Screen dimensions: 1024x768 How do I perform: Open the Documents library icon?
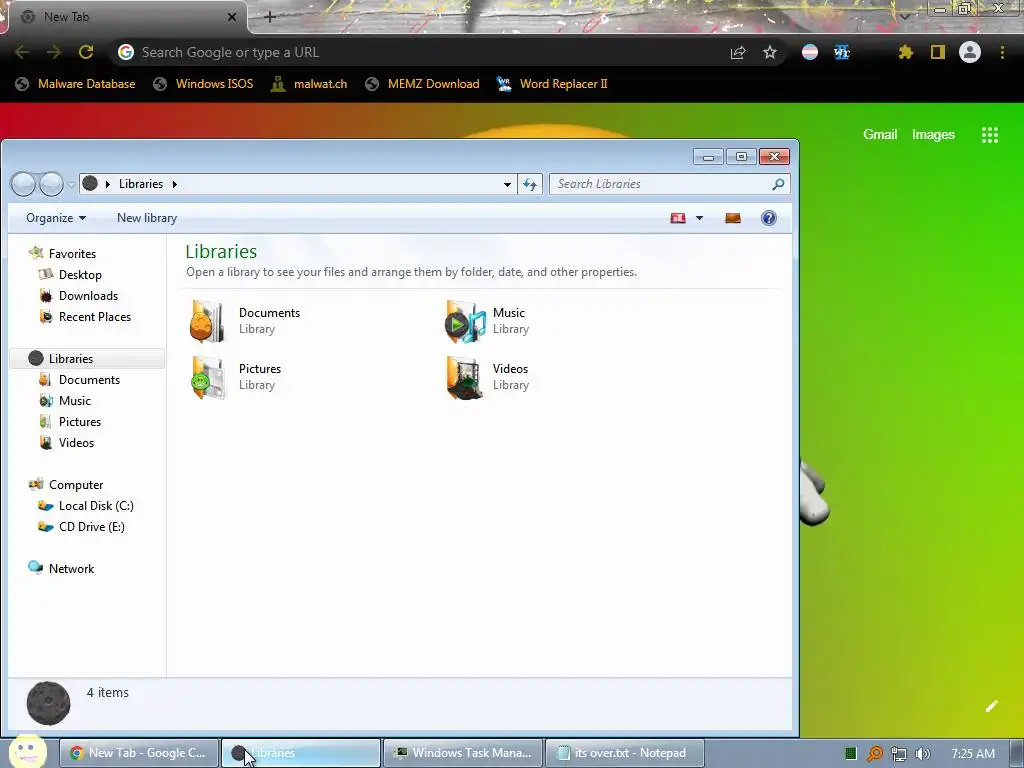click(207, 321)
